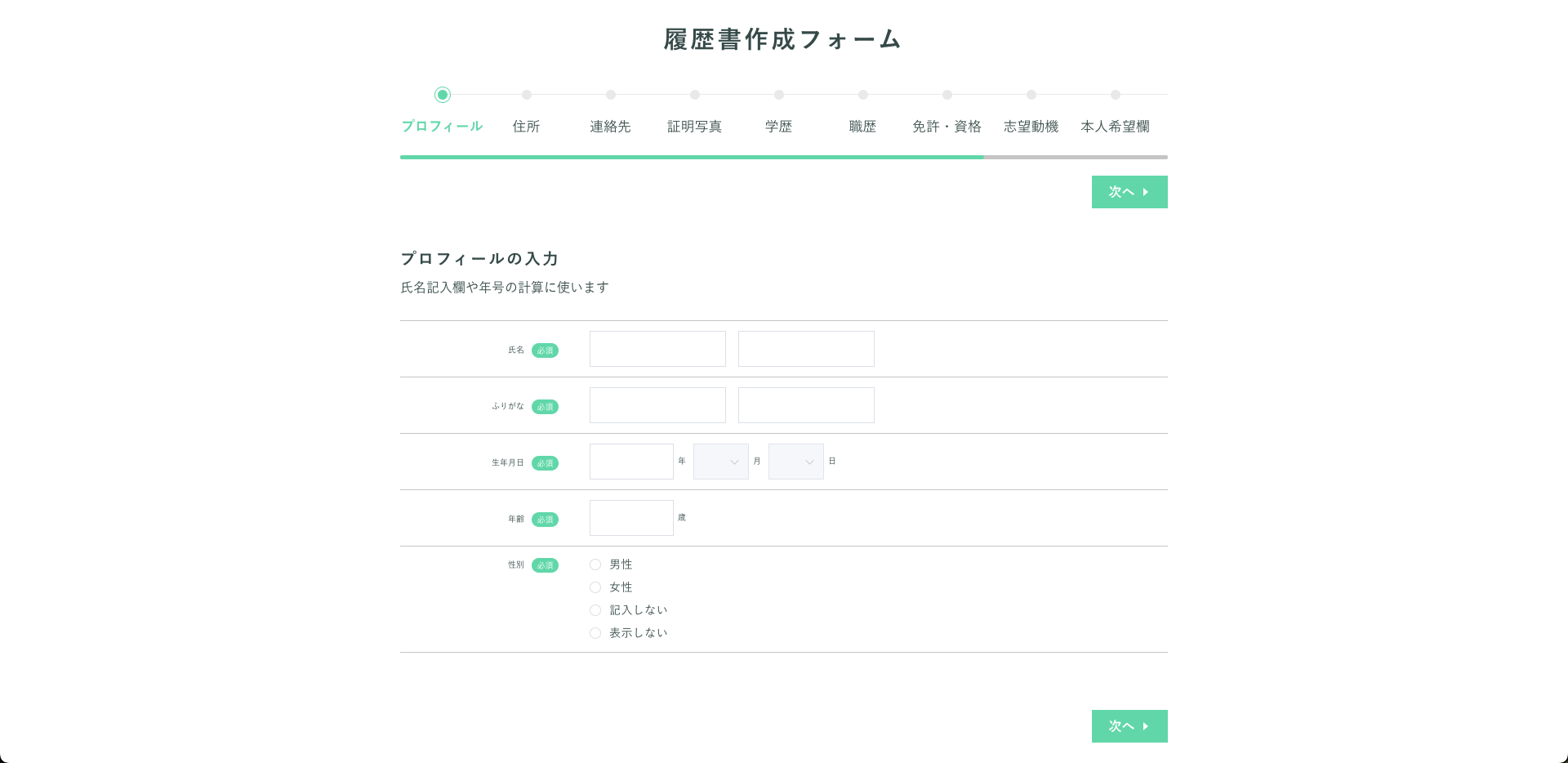Screen dimensions: 1568x763
Task: Select the 女性 radio button
Action: point(595,587)
